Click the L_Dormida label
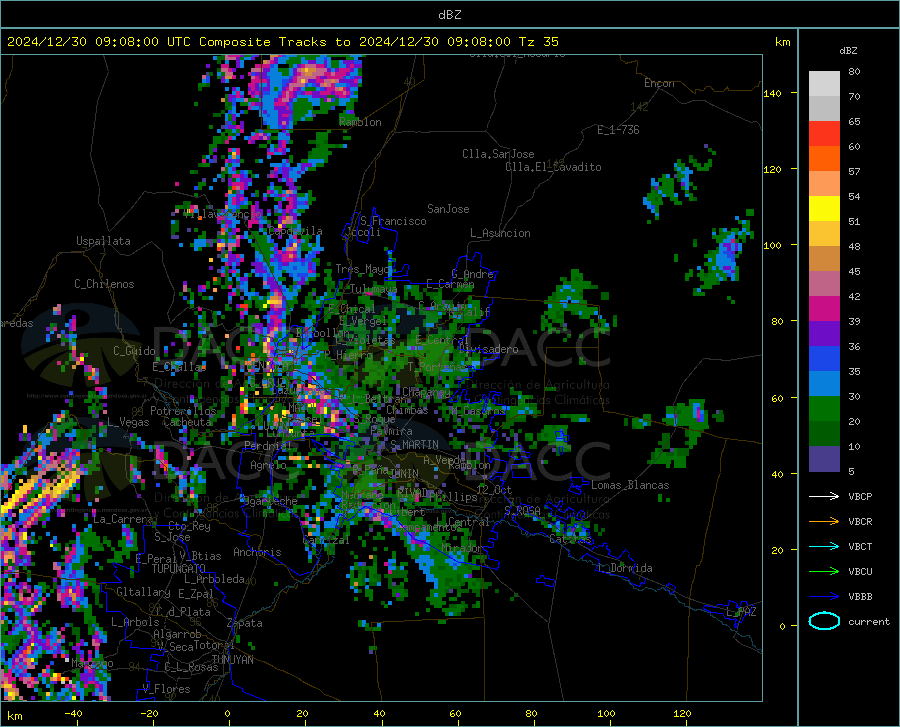Viewport: 900px width, 727px height. click(x=624, y=568)
